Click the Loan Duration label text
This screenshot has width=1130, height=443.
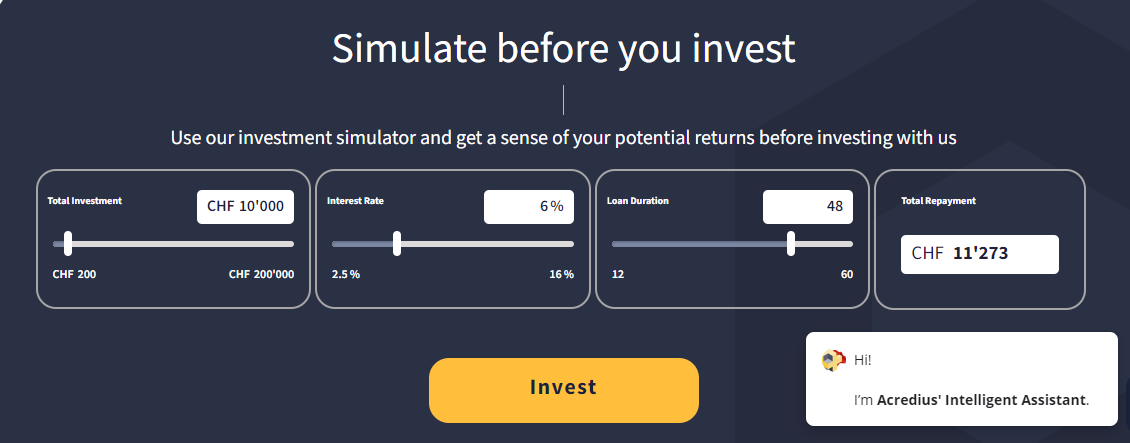tap(638, 201)
